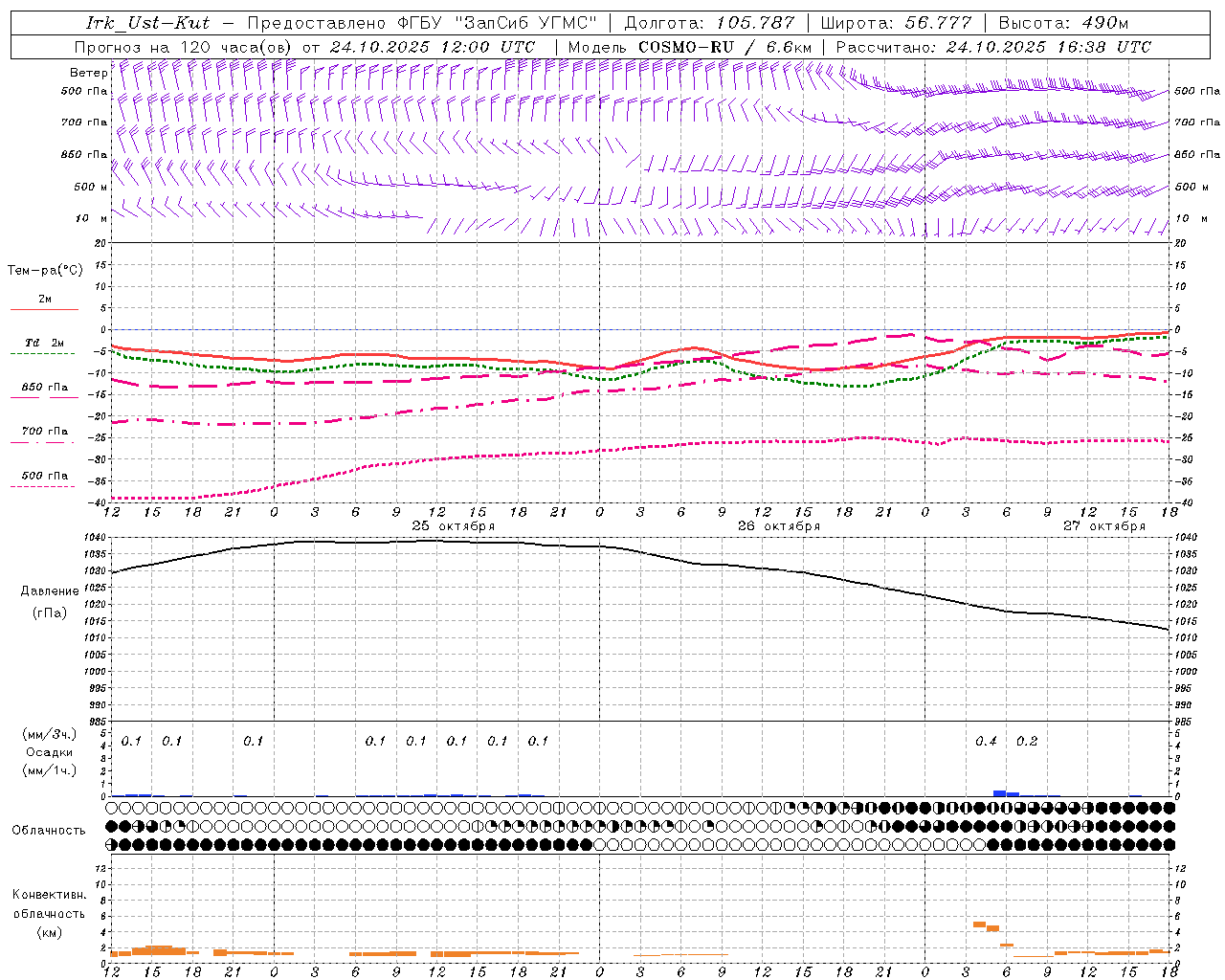
Task: Click the Давление pressure axis label
Action: point(50,591)
